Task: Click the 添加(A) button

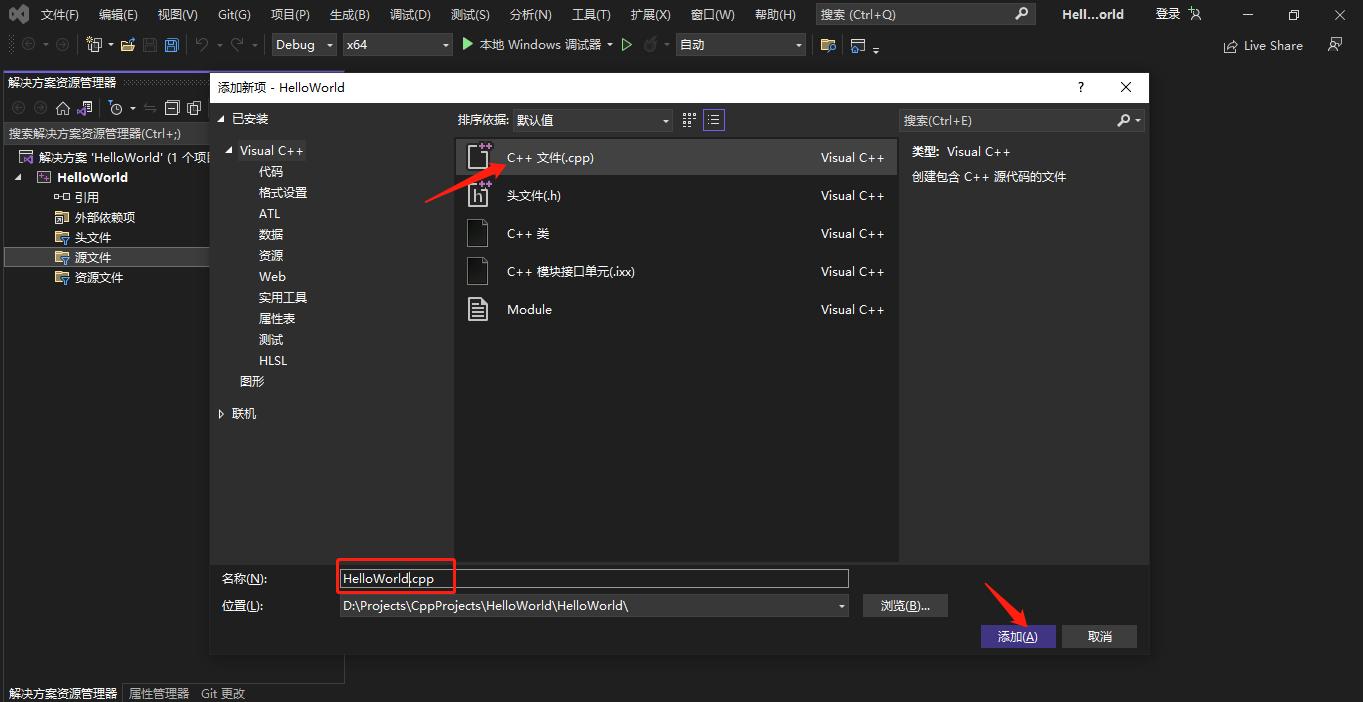Action: (x=1017, y=636)
